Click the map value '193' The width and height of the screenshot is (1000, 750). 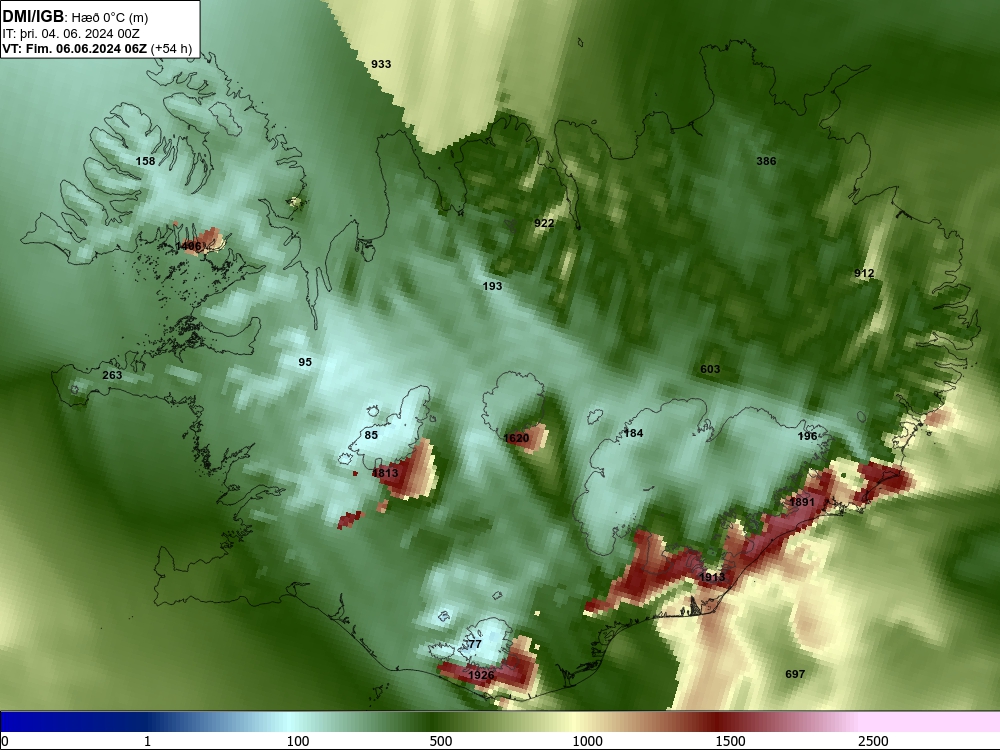point(492,286)
